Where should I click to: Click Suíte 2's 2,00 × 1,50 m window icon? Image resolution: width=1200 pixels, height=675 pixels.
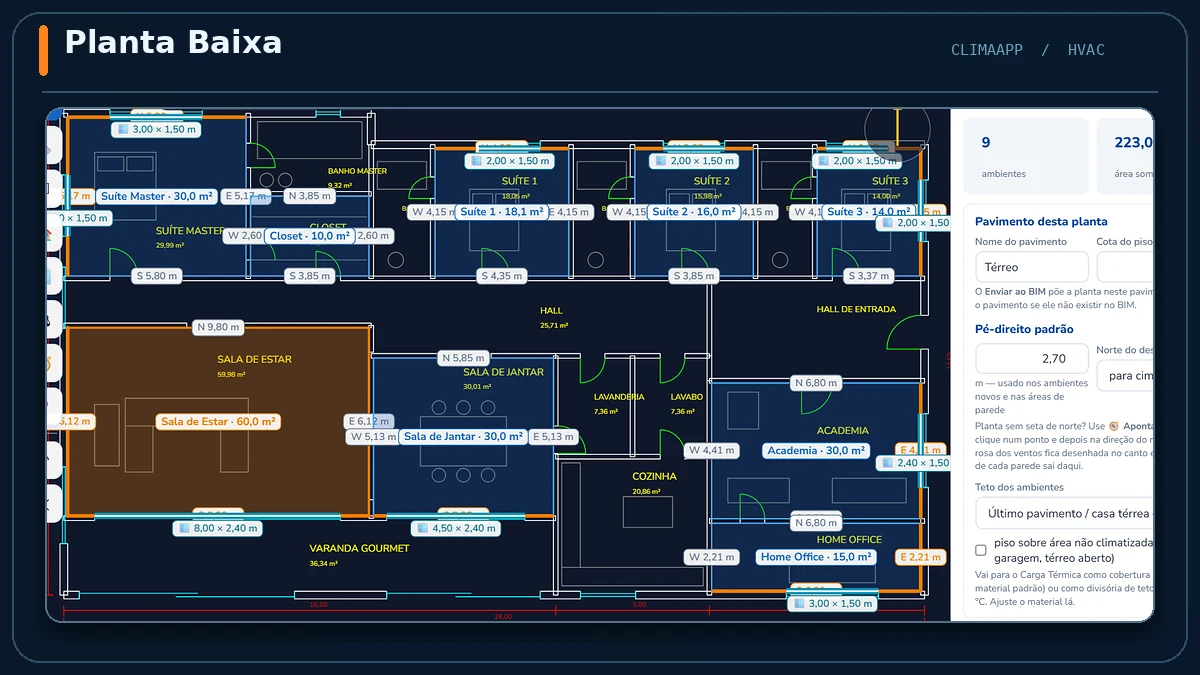(660, 160)
